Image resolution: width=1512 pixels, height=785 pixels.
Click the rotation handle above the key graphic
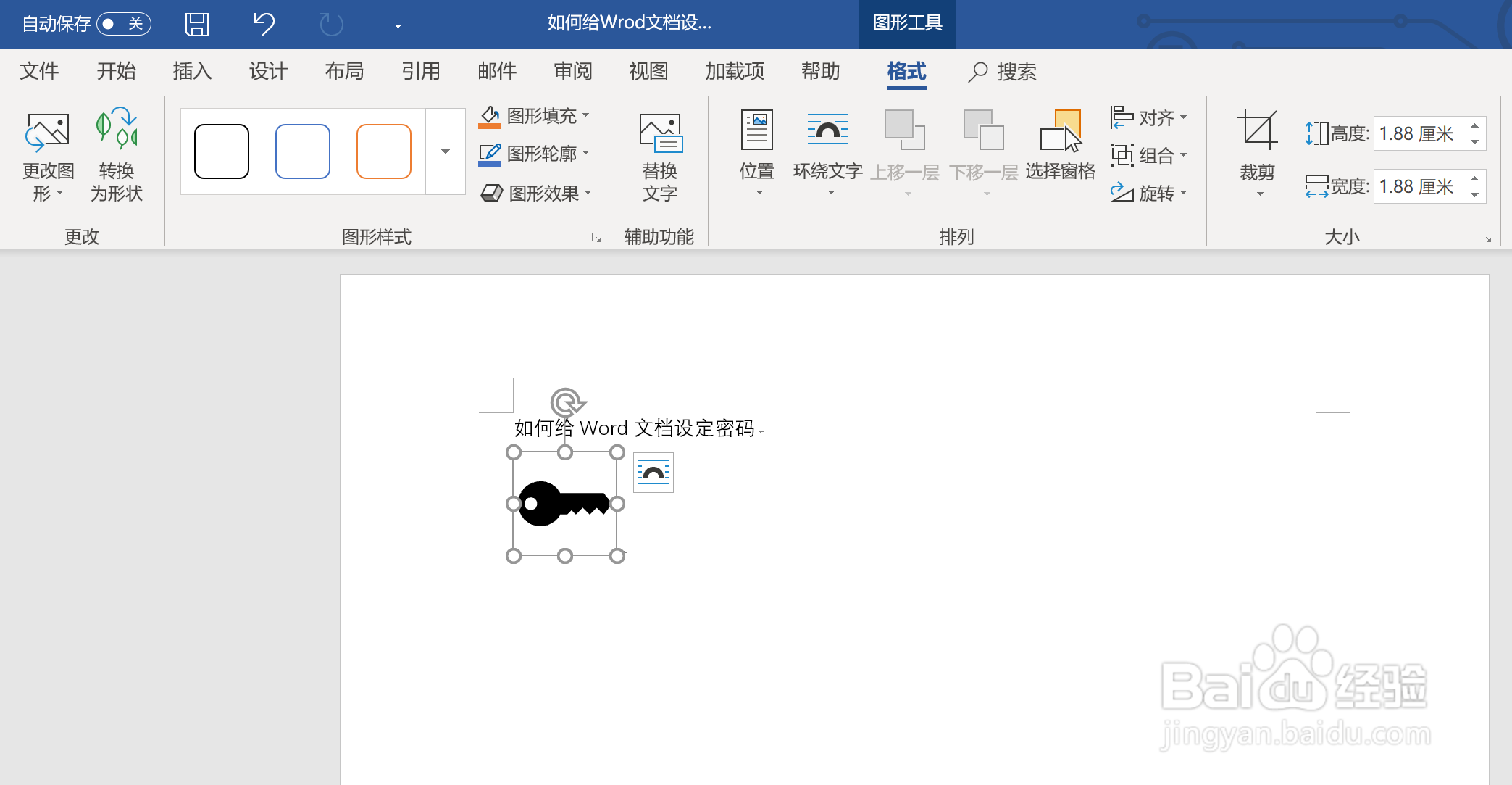coord(567,402)
